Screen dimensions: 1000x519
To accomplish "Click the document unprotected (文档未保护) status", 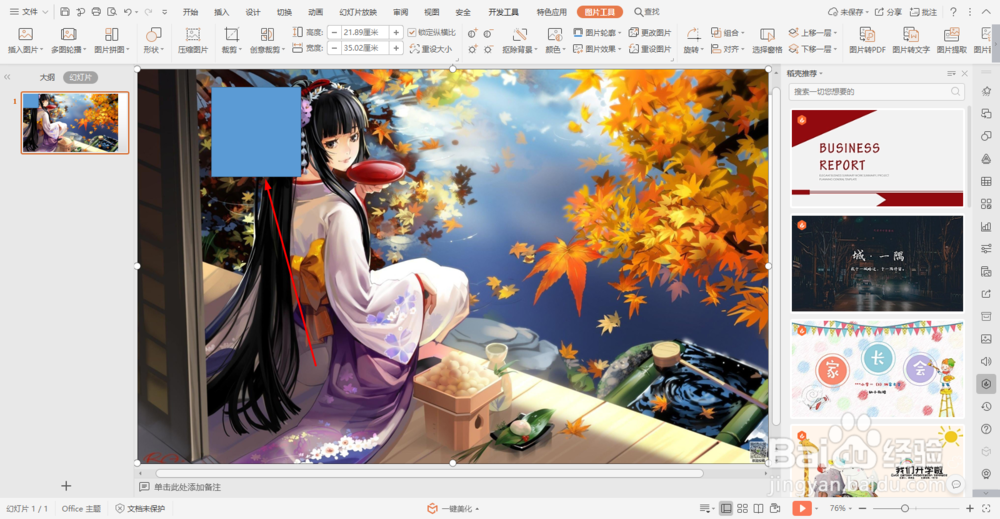I will tap(140, 508).
